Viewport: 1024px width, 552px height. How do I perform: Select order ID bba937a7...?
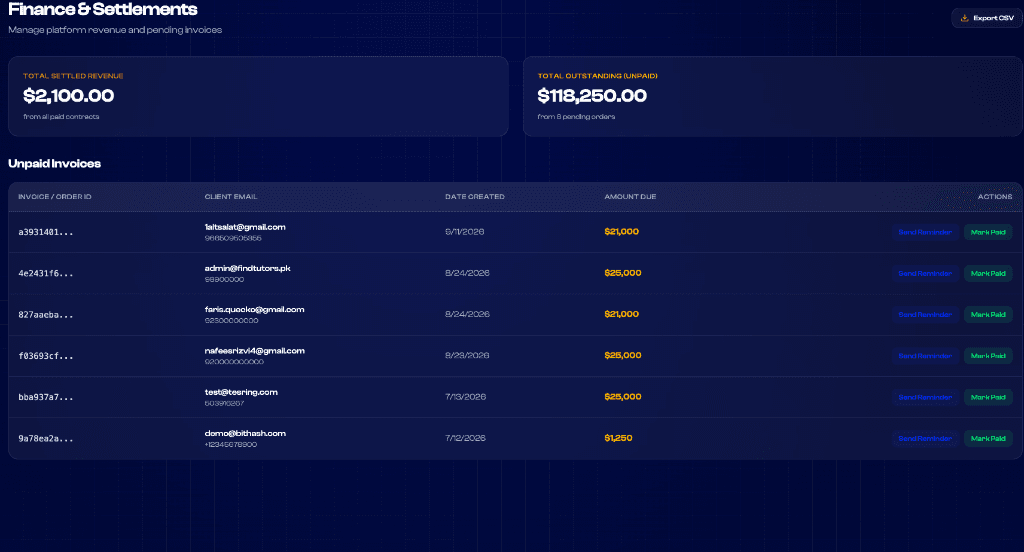tap(46, 397)
